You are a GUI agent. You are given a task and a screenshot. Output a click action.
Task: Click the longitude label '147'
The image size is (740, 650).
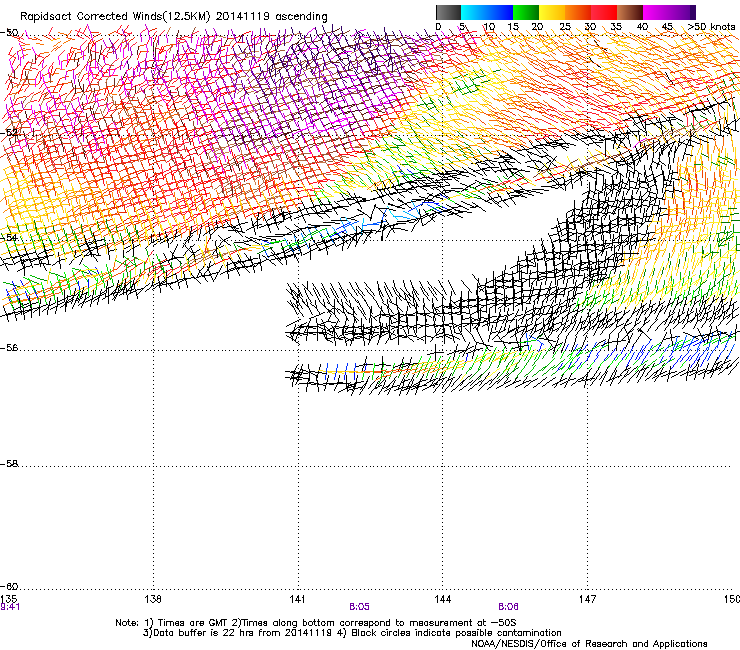pos(587,599)
